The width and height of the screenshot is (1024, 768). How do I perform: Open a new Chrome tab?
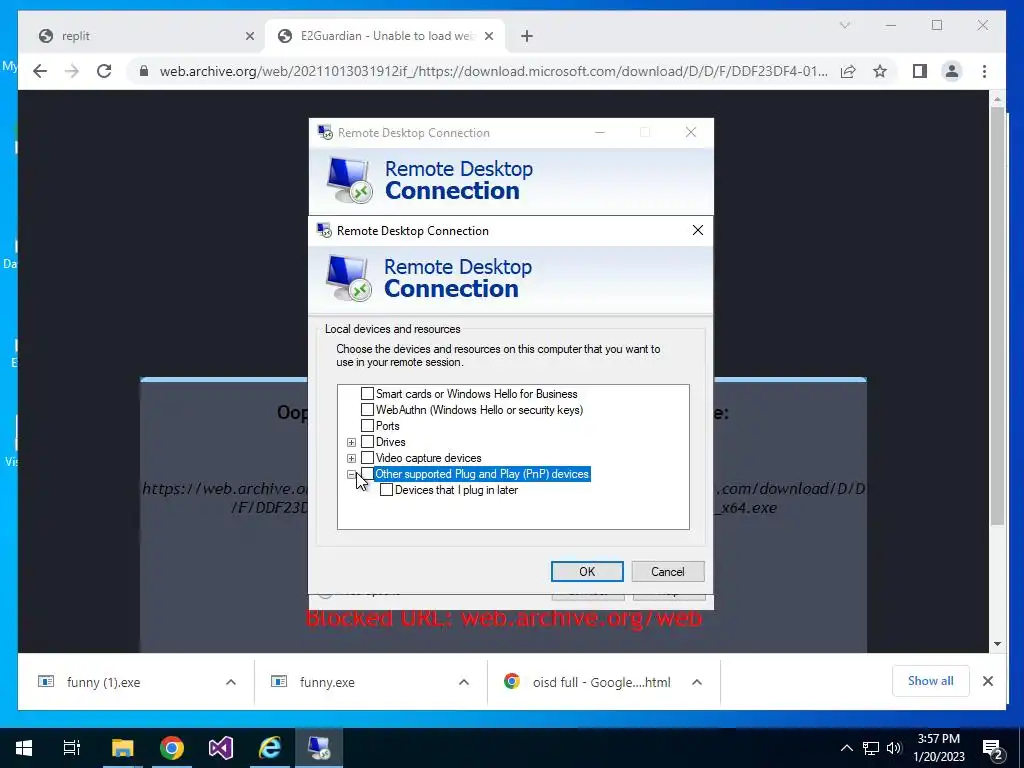(527, 36)
